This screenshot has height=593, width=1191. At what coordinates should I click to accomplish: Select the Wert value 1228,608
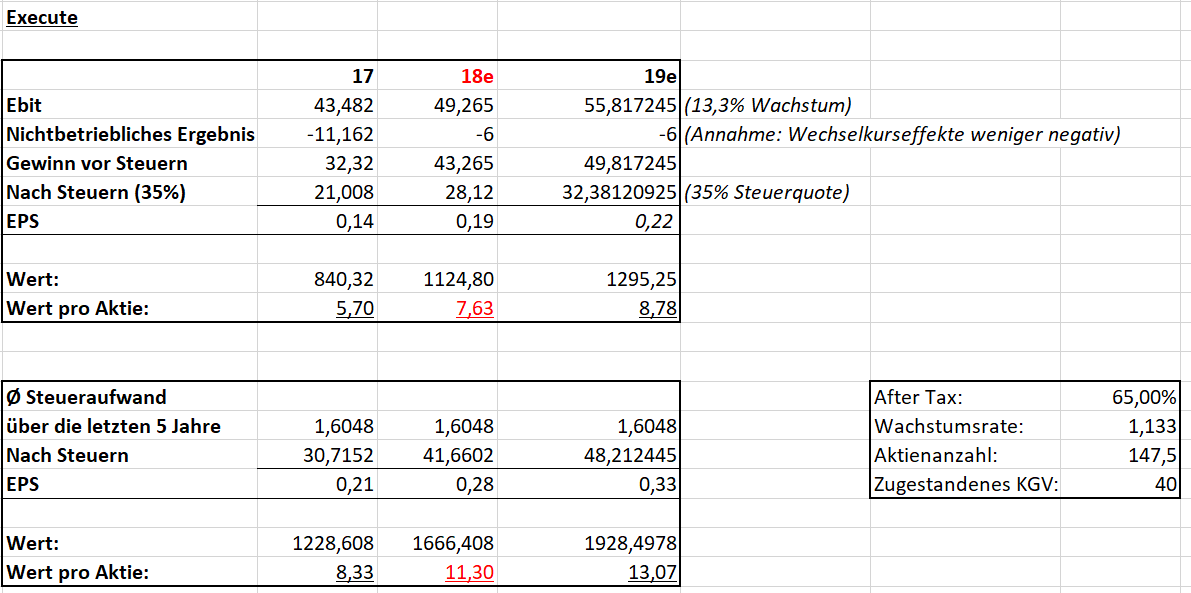tap(333, 544)
